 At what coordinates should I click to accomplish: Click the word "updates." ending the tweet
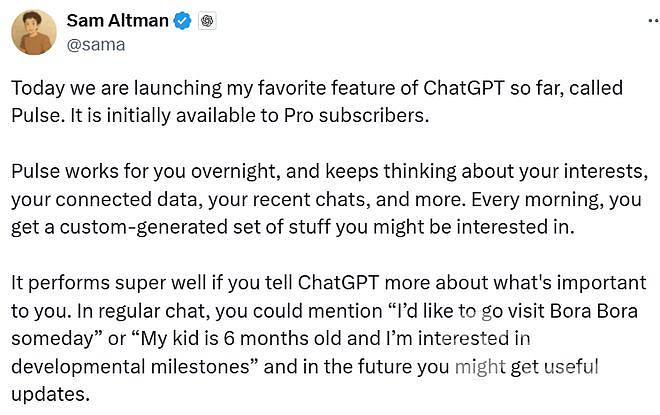tap(50, 395)
